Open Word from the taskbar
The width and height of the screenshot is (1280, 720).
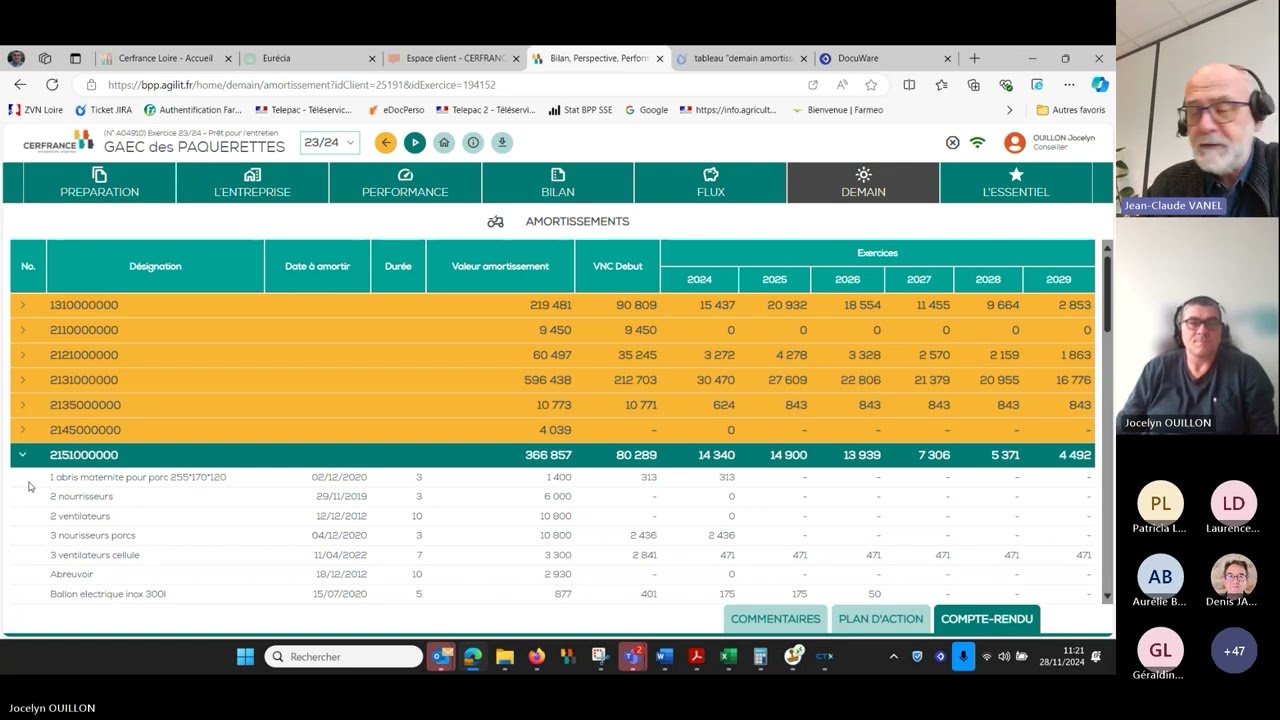click(665, 657)
